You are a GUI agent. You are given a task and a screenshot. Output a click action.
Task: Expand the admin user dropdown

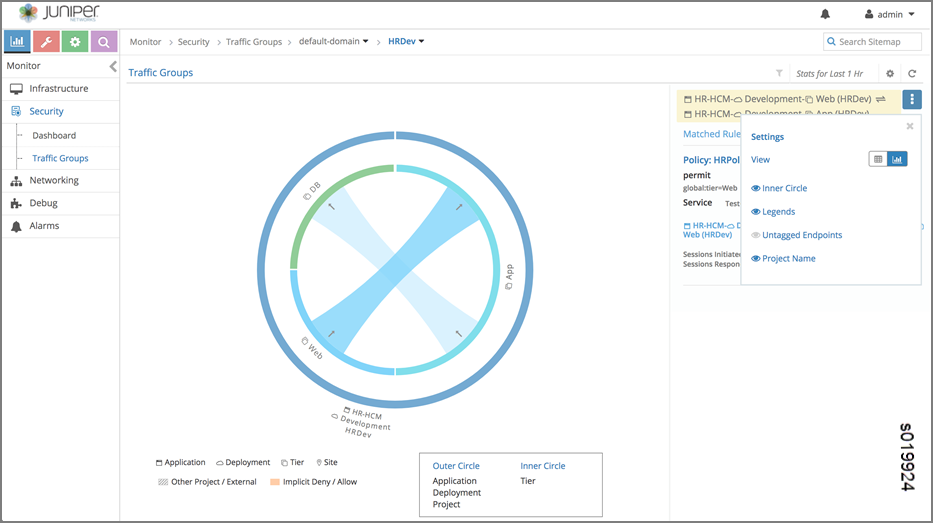[889, 15]
